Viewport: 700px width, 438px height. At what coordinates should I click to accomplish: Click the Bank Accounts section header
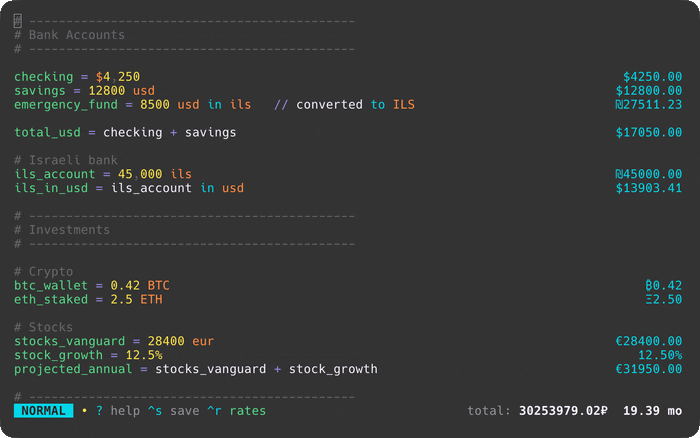pyautogui.click(x=70, y=35)
